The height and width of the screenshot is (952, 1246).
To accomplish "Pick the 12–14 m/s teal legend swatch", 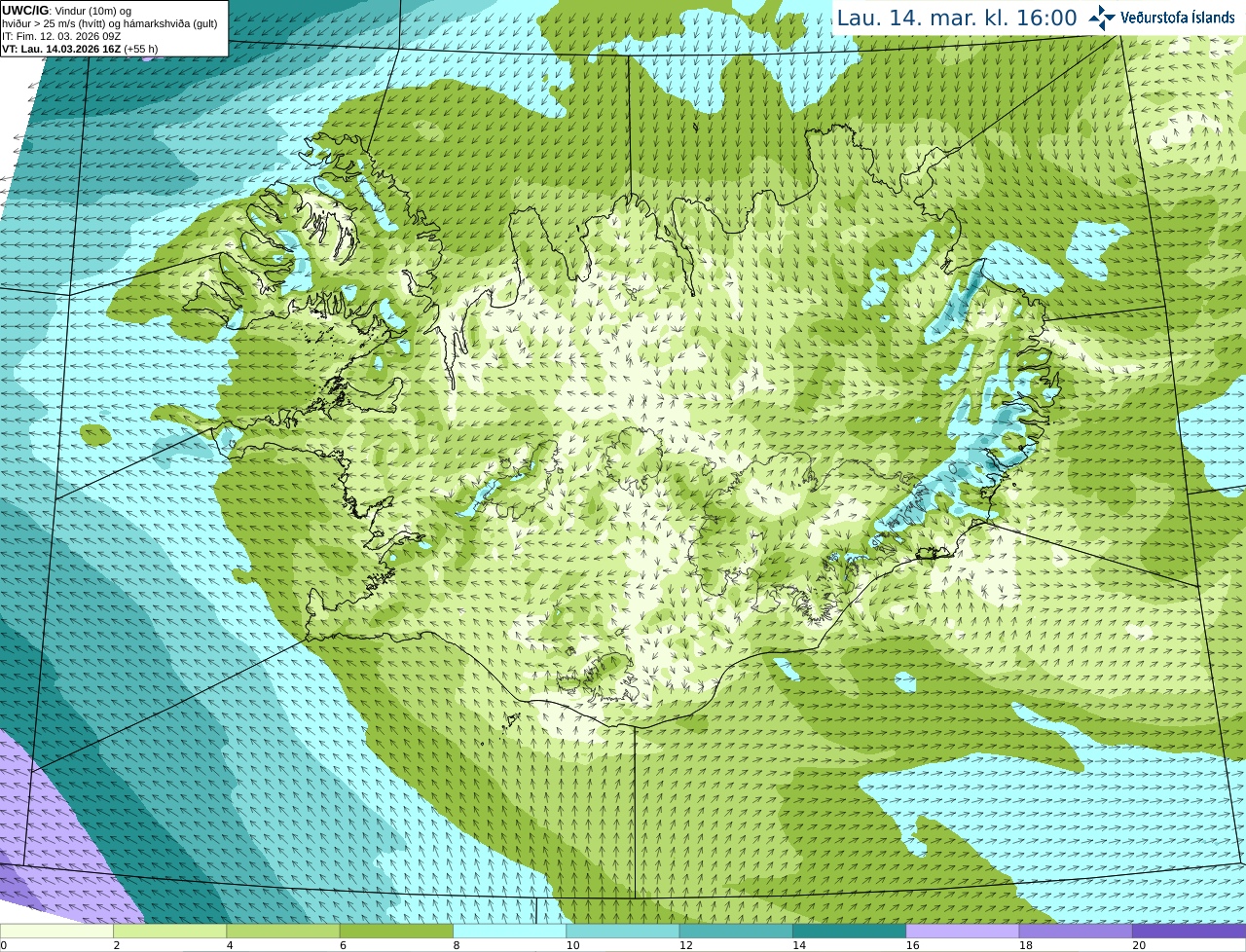I will pos(736,931).
